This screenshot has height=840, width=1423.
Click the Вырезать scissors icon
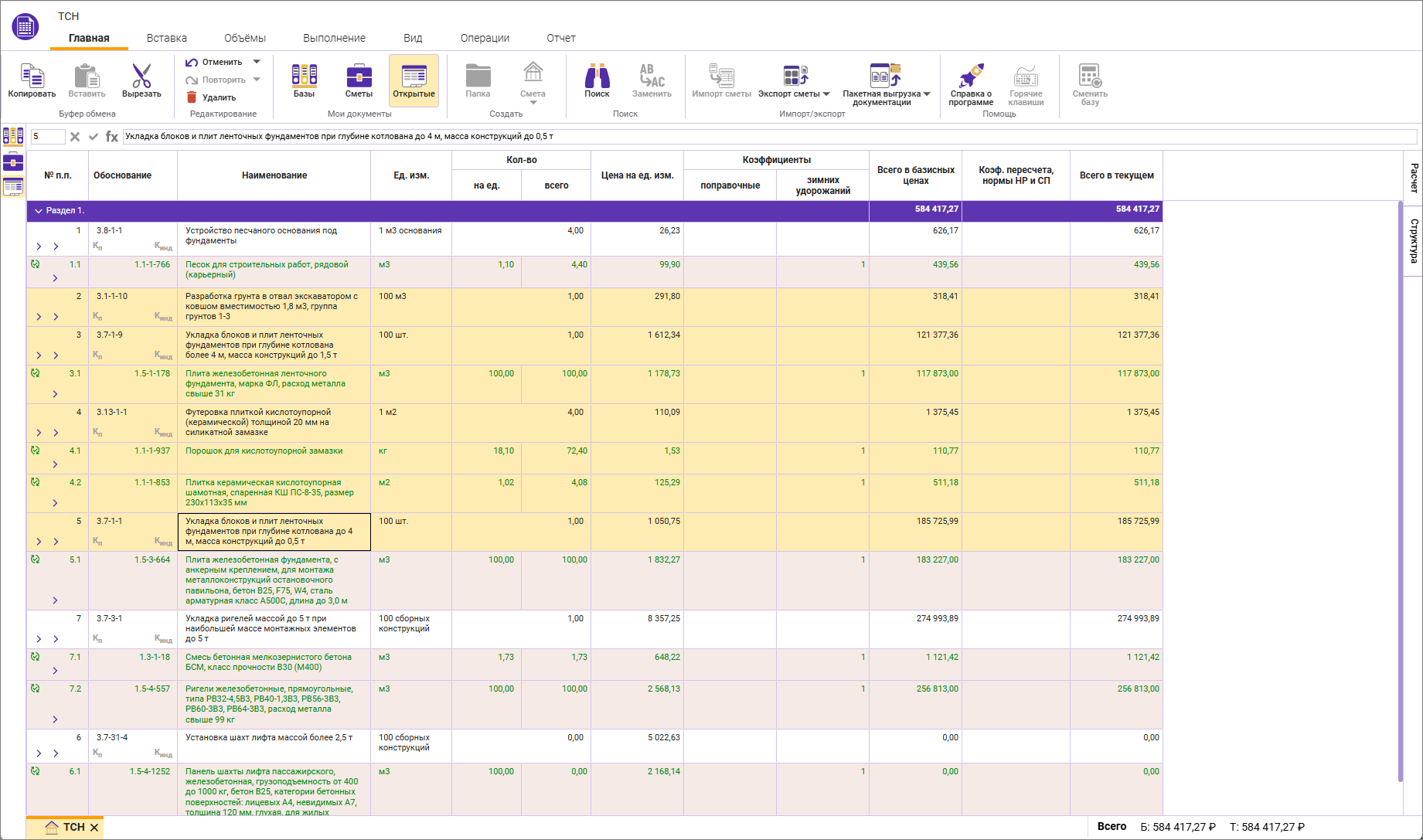141,77
